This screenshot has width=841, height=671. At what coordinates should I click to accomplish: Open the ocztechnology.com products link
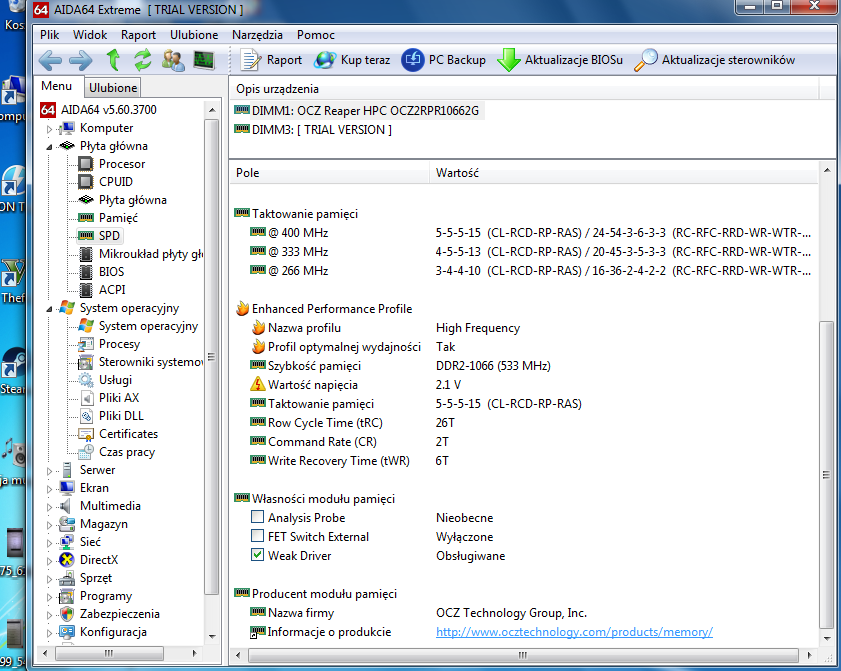[574, 632]
